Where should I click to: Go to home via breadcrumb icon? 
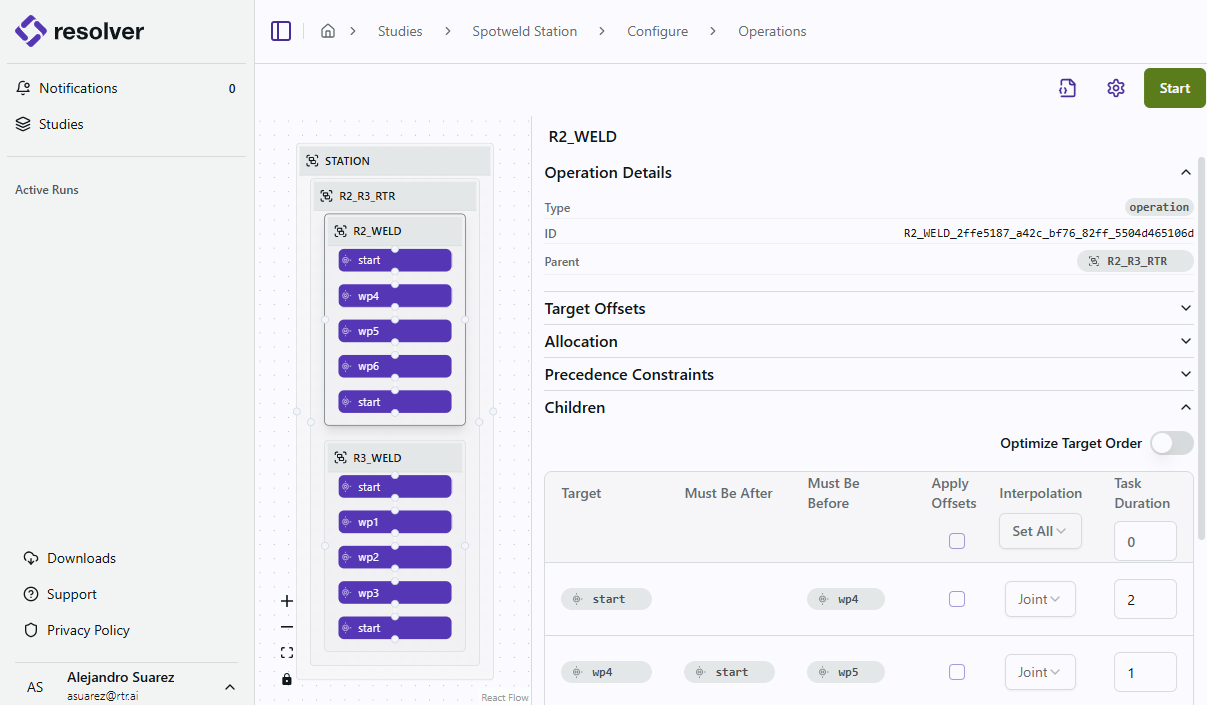point(328,31)
